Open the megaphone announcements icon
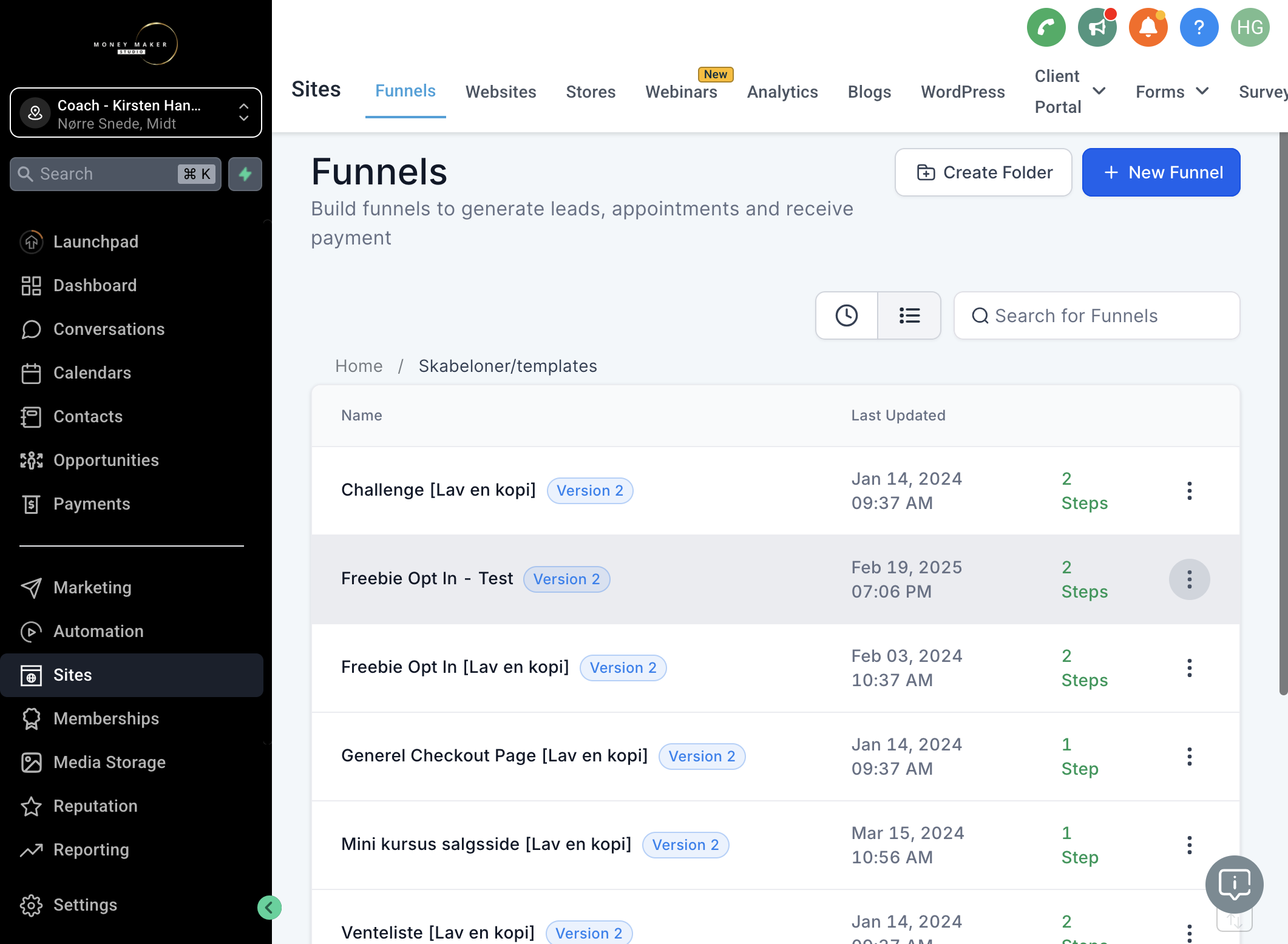 pos(1097,27)
